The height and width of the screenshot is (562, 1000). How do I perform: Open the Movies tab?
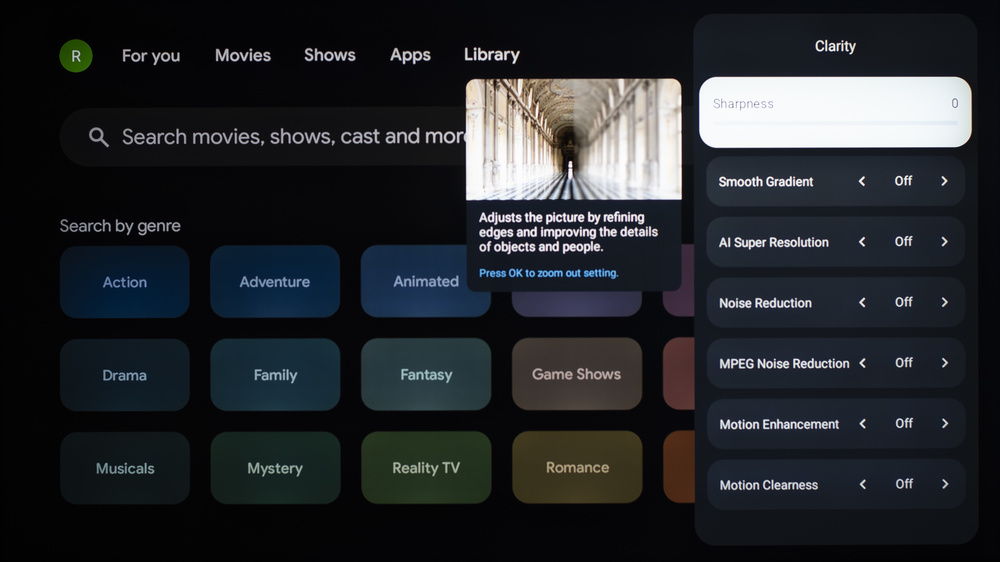(x=243, y=55)
